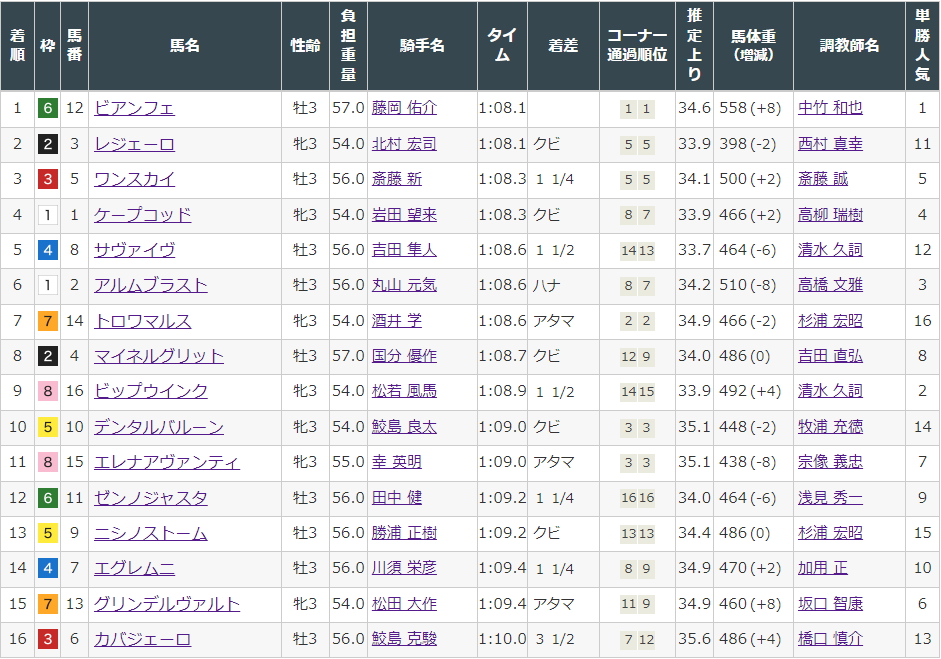Open trainer 牧浦 充徳 profile
This screenshot has height=659, width=941.
click(830, 427)
